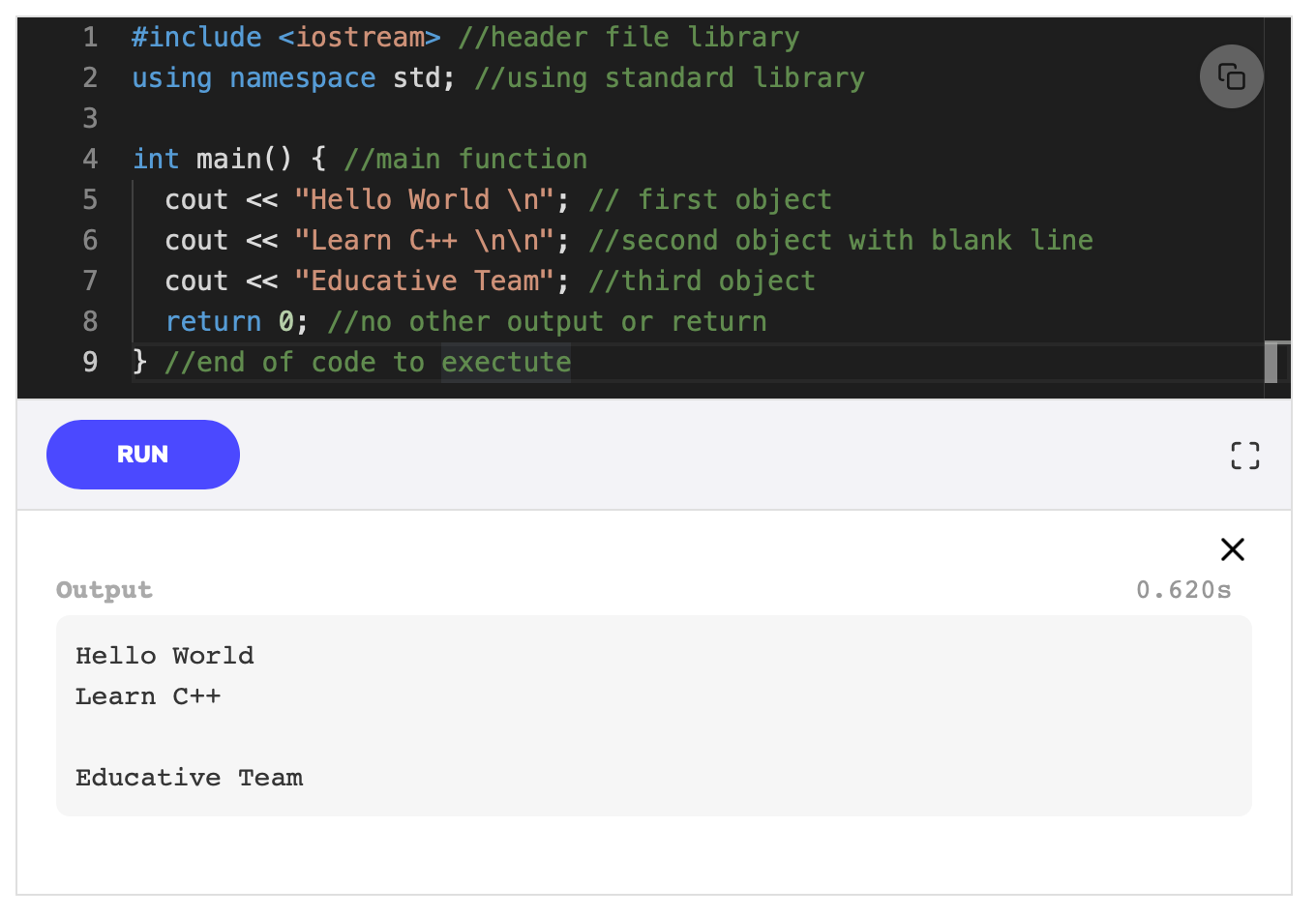Dismiss the output panel

[x=1232, y=548]
